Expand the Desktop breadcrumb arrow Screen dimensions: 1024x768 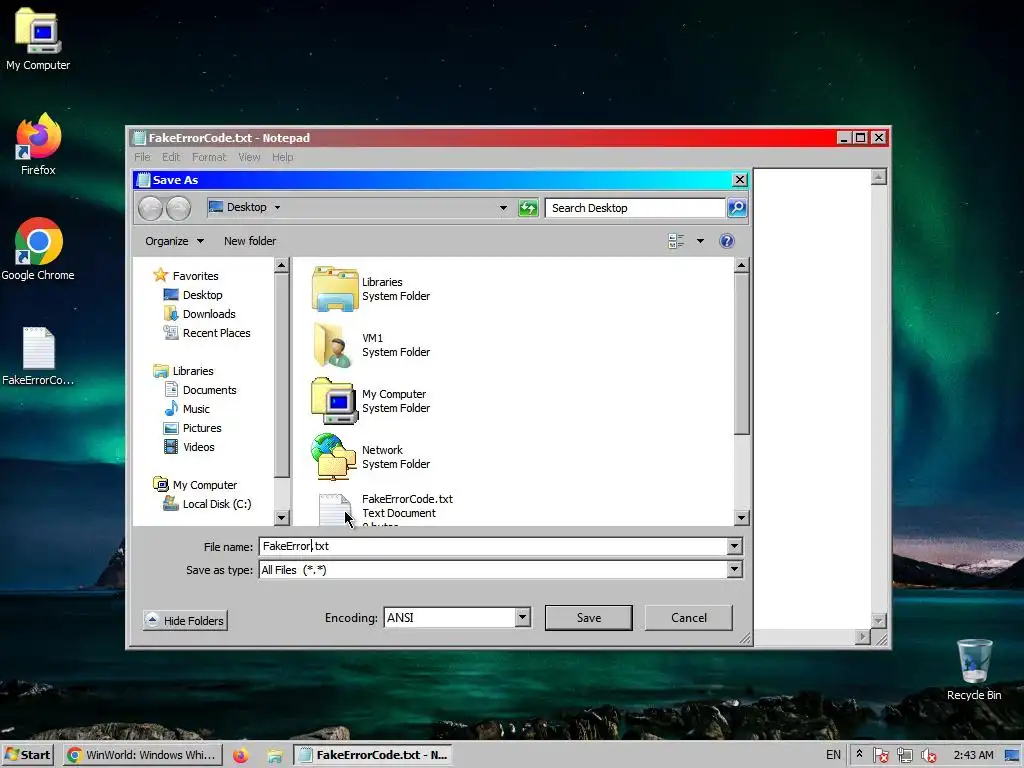(x=277, y=208)
